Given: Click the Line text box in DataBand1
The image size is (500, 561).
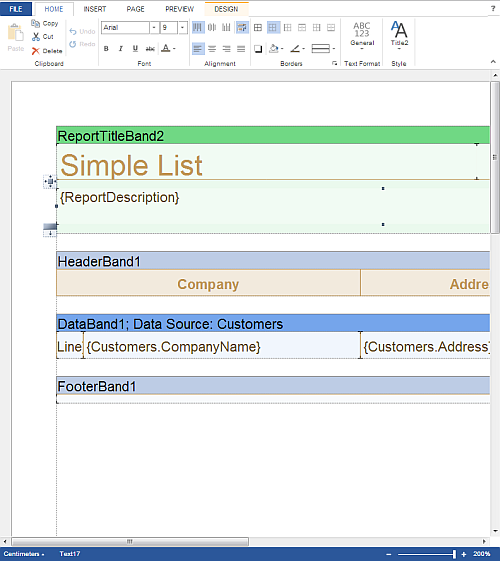Looking at the screenshot, I should tap(70, 346).
